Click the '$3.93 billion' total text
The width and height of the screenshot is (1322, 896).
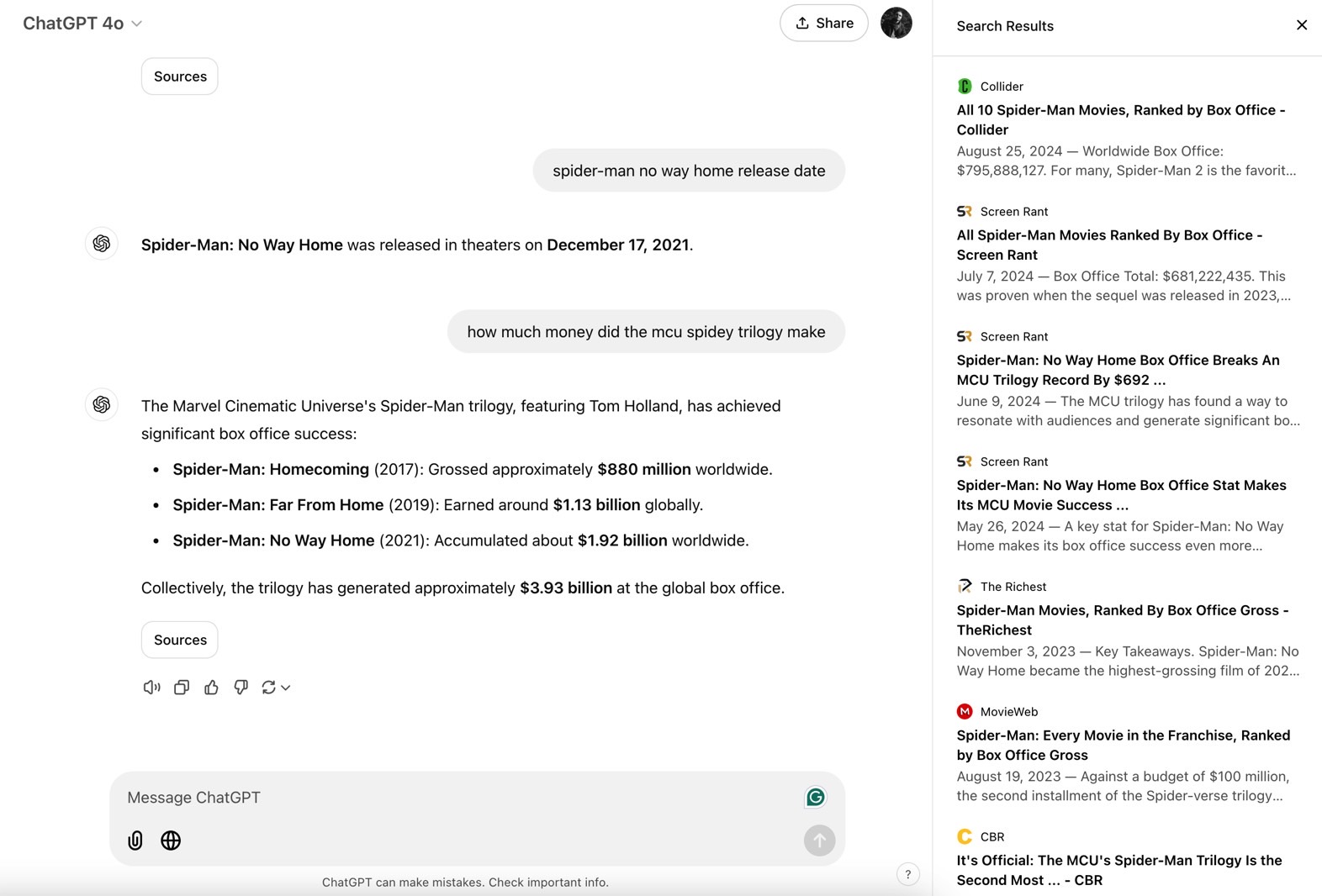coord(566,588)
